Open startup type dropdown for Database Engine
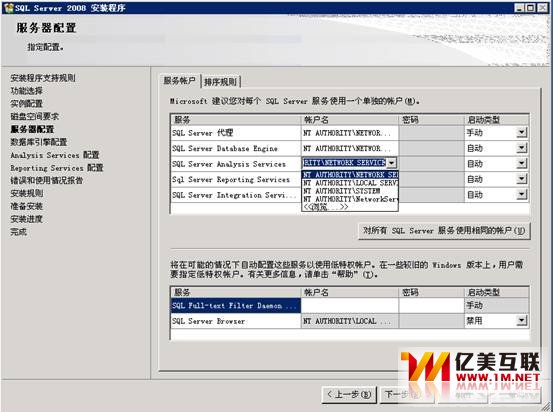 point(522,149)
